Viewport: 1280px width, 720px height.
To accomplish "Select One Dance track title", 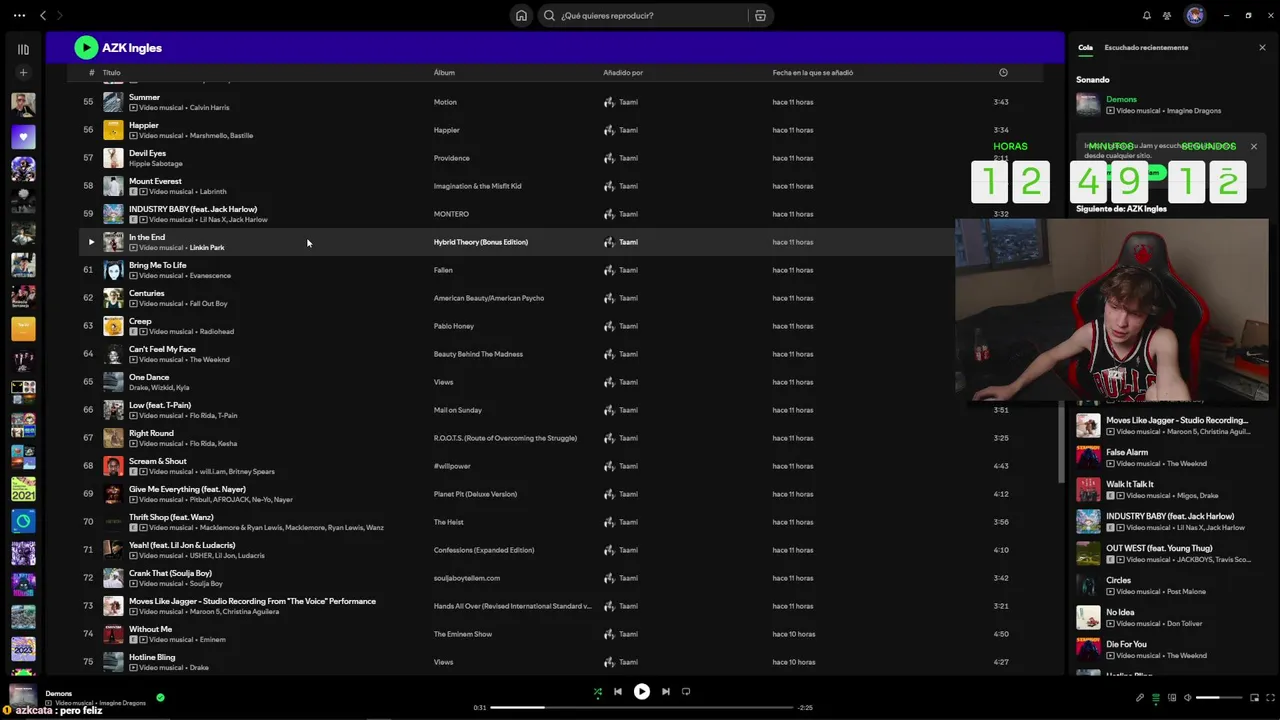I will (149, 377).
